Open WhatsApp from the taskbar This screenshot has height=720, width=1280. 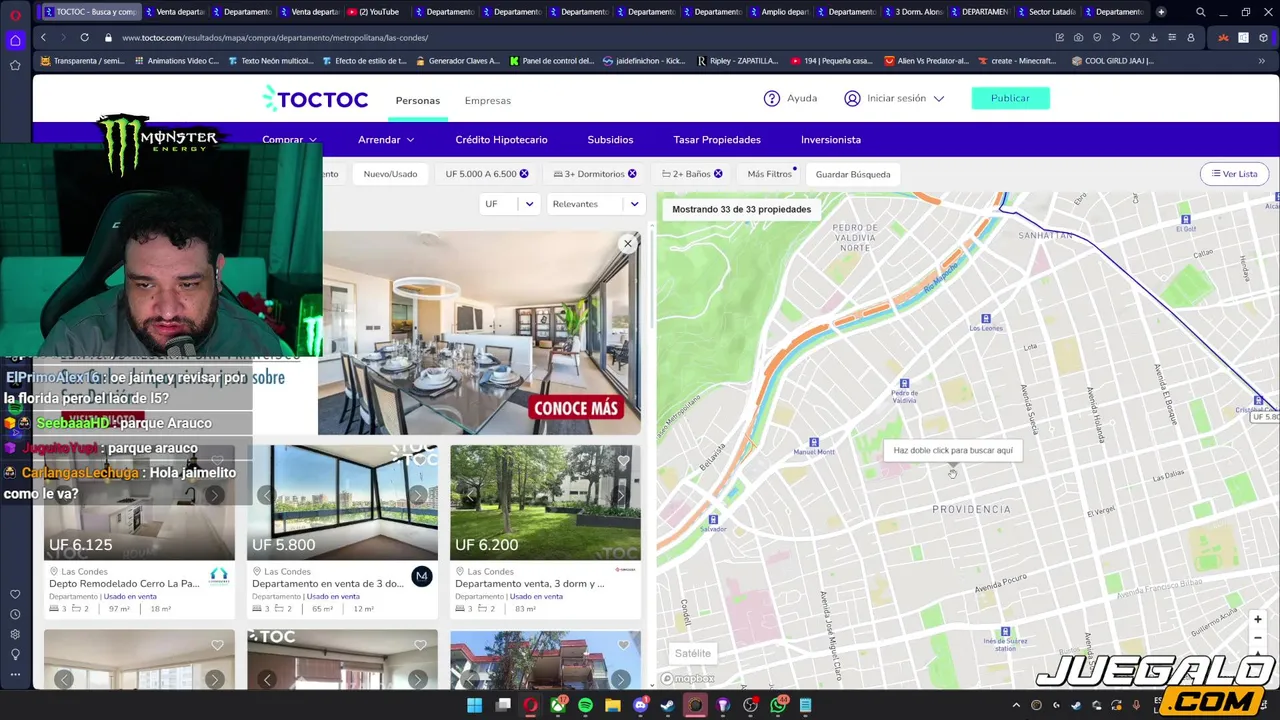pyautogui.click(x=778, y=705)
